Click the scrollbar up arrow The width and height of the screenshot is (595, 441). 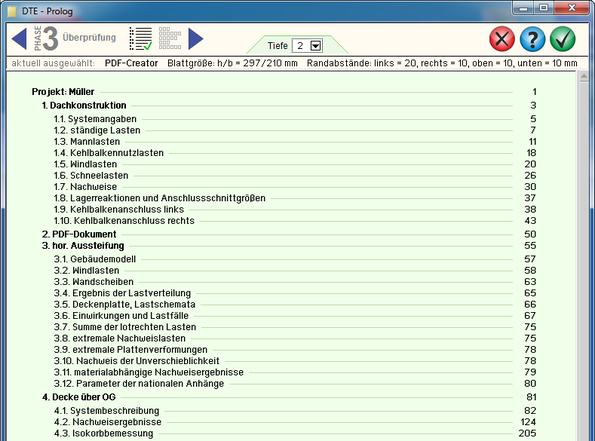click(x=584, y=77)
